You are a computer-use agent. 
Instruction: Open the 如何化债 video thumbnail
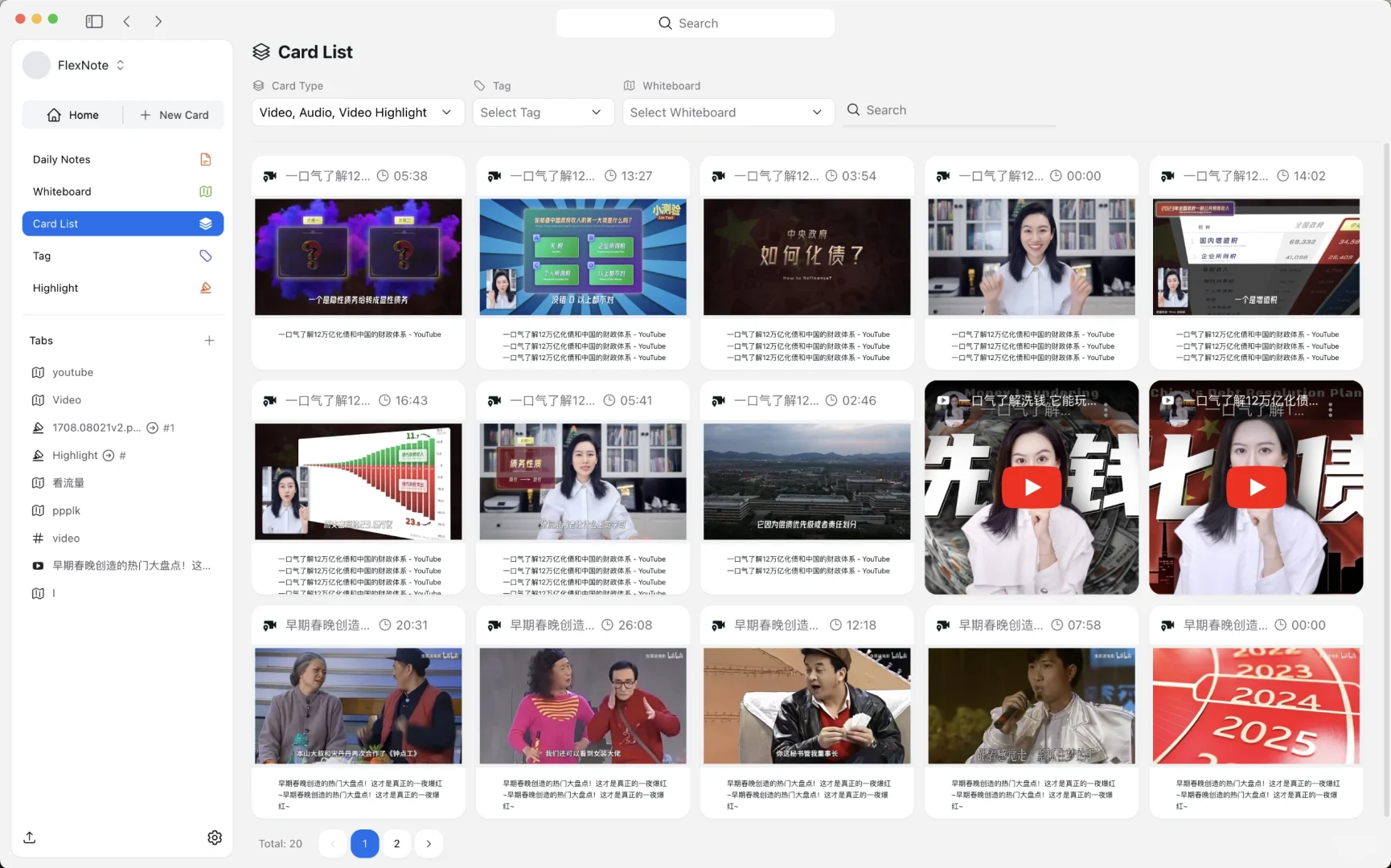[806, 257]
